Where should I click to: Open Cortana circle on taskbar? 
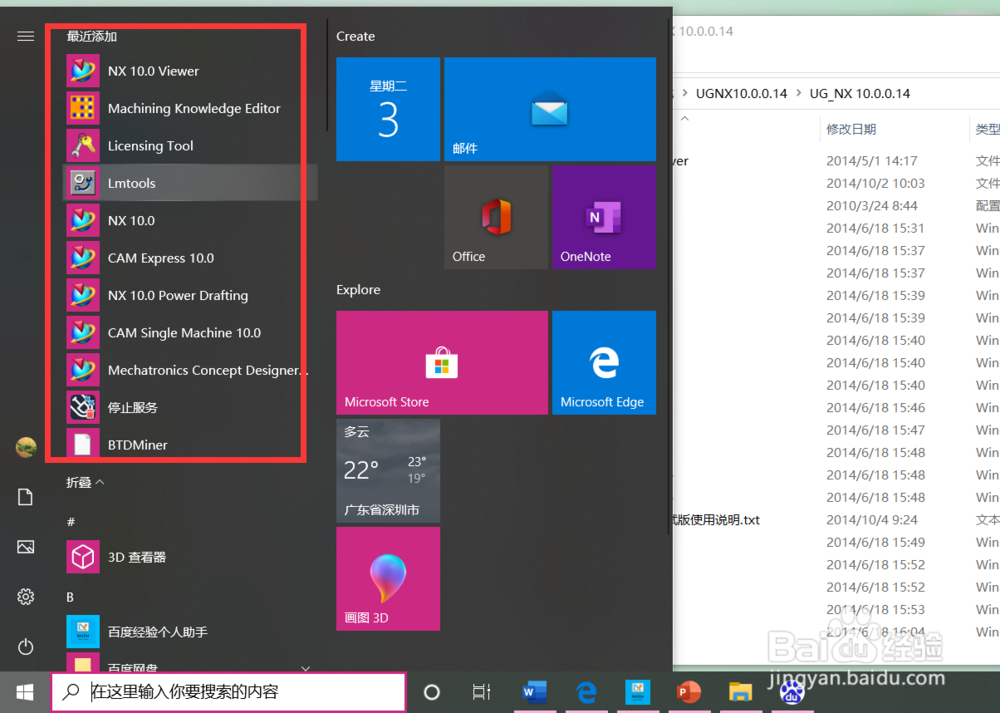point(432,692)
